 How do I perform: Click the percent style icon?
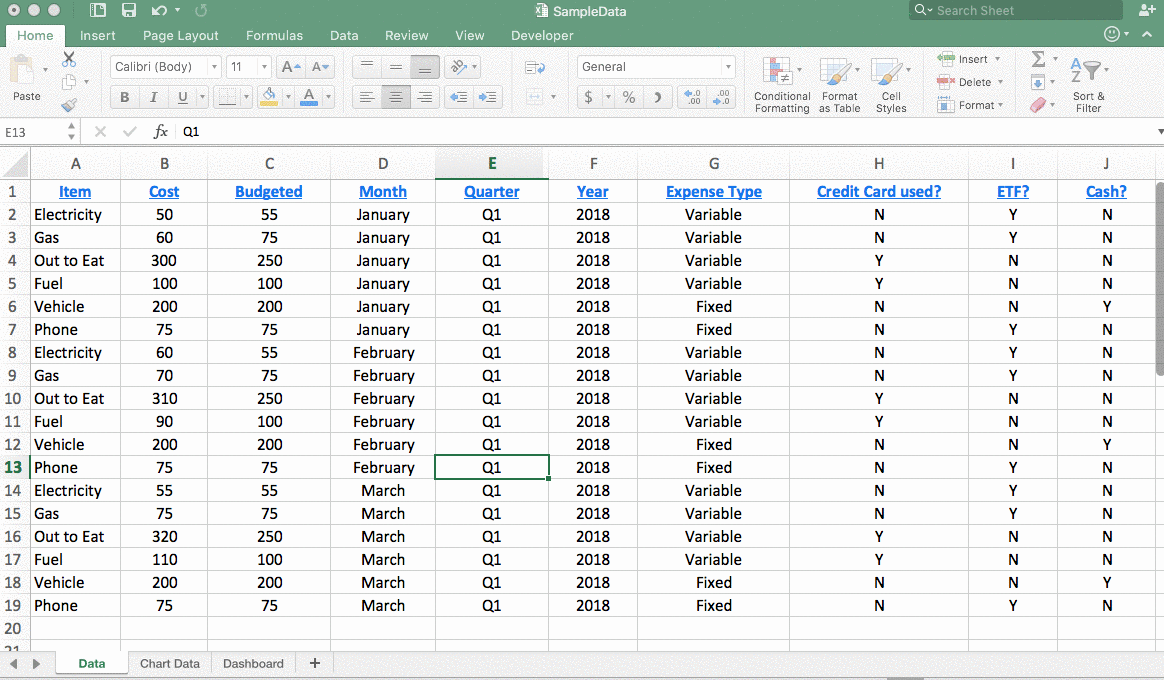tap(627, 98)
